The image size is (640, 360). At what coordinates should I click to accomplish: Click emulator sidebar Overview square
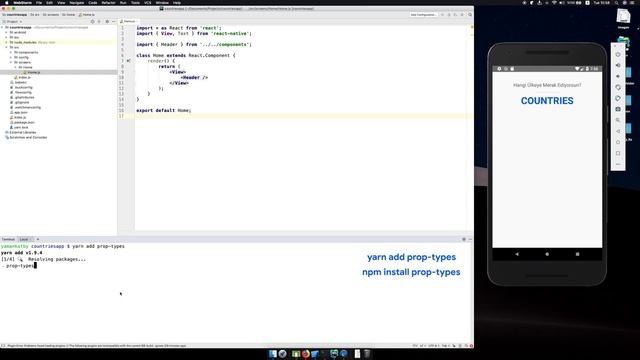618,153
